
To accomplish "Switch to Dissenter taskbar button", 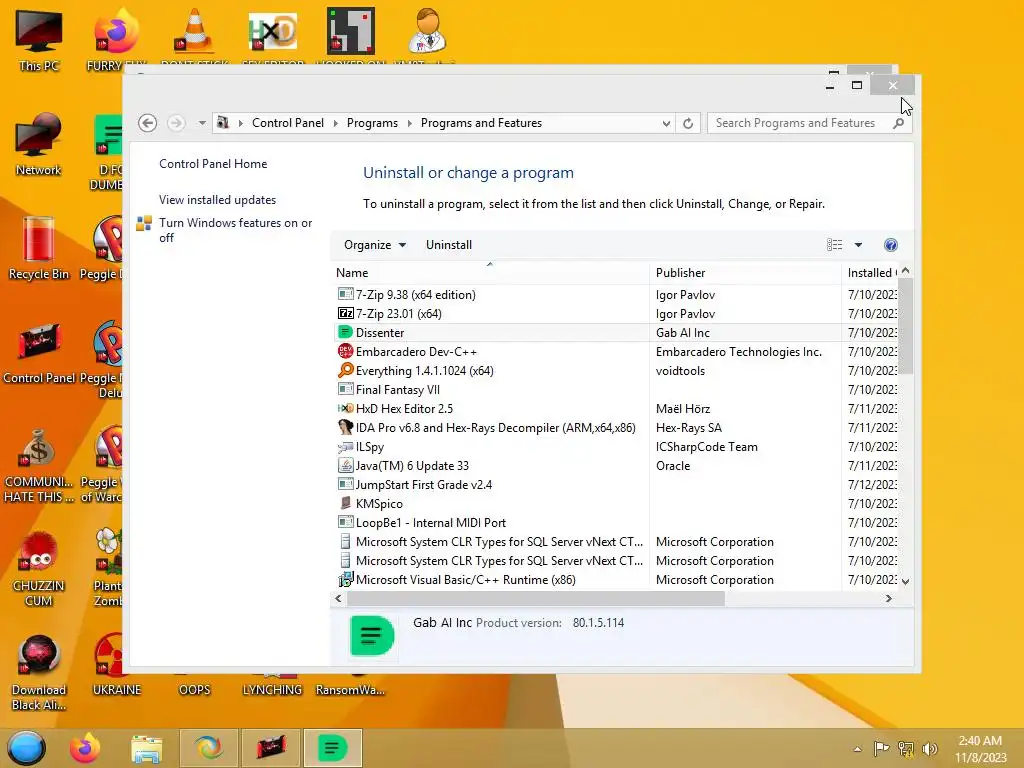I will pos(332,748).
